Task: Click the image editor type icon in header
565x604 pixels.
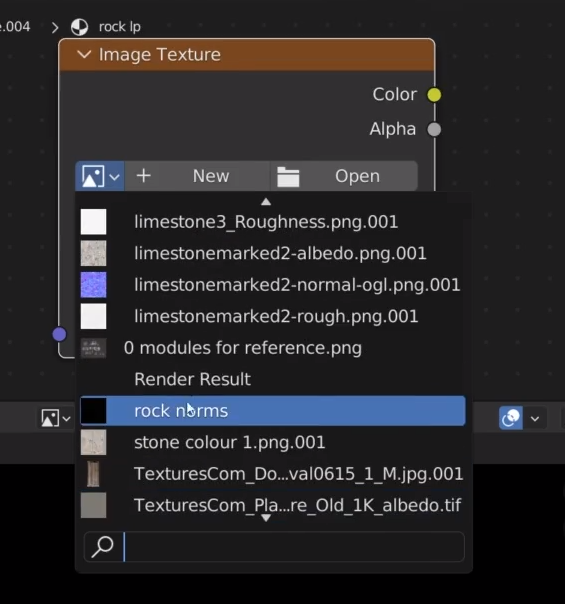Action: click(x=50, y=418)
